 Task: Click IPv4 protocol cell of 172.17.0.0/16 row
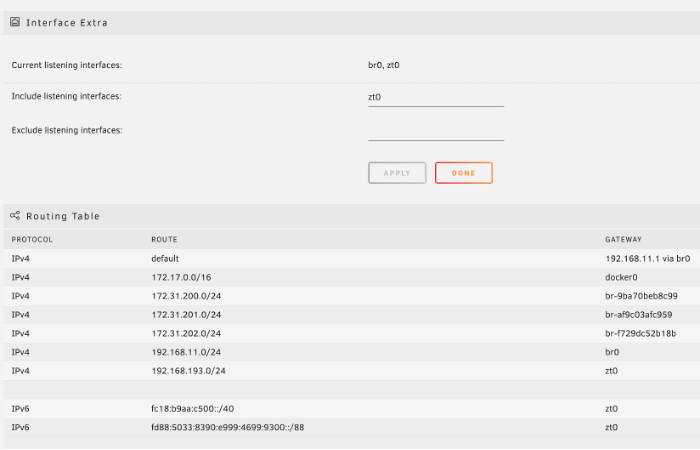[x=21, y=278]
